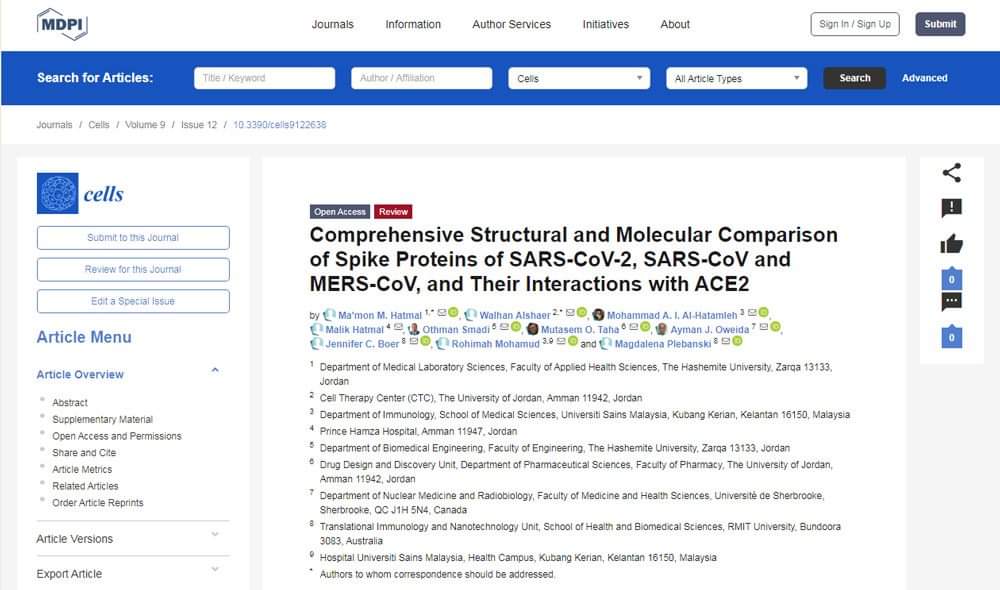Image resolution: width=1000 pixels, height=590 pixels.
Task: Open the Journals menu
Action: point(332,24)
